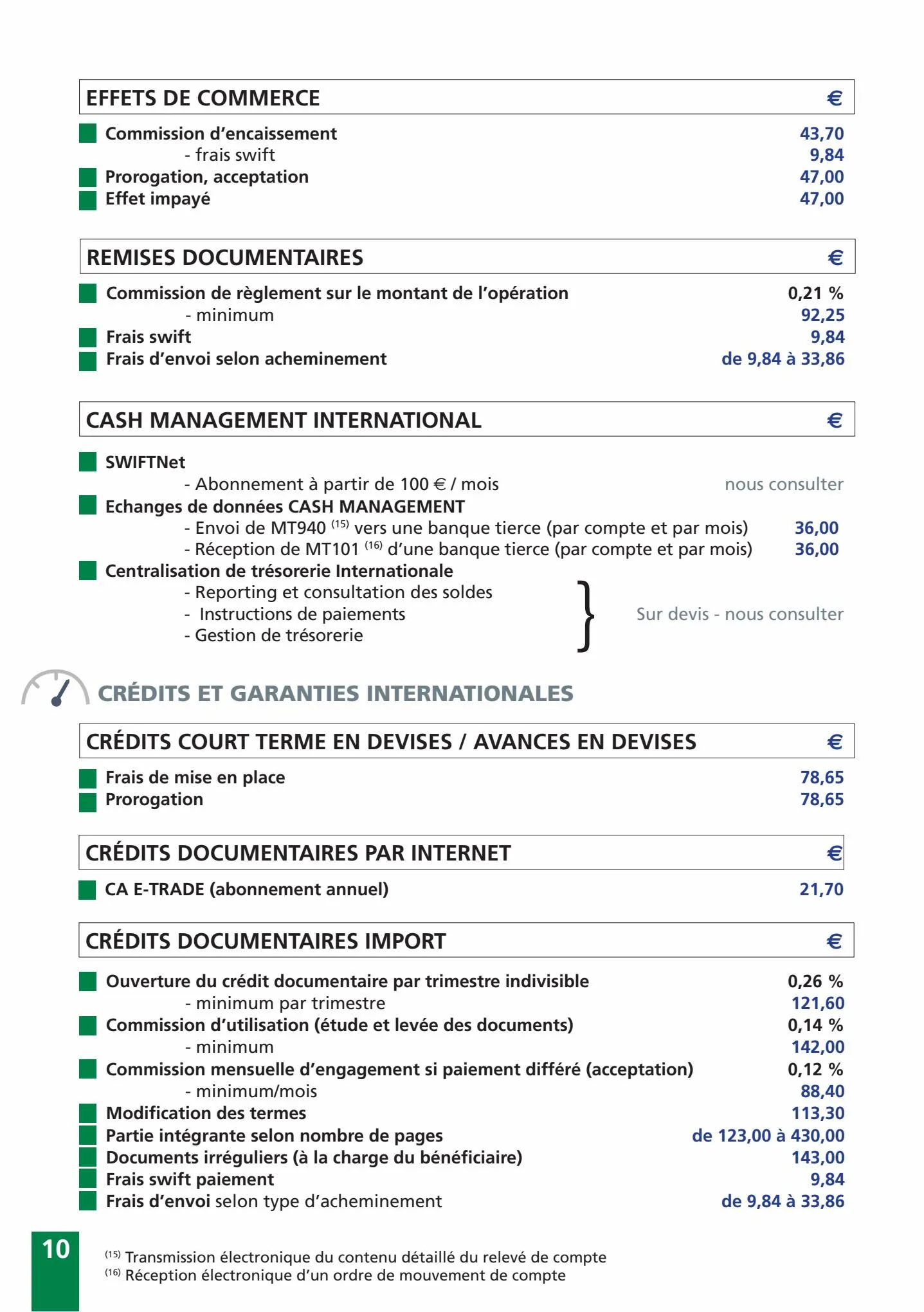
Task: Click the 'Prorogation, acceptation' row
Action: [207, 177]
